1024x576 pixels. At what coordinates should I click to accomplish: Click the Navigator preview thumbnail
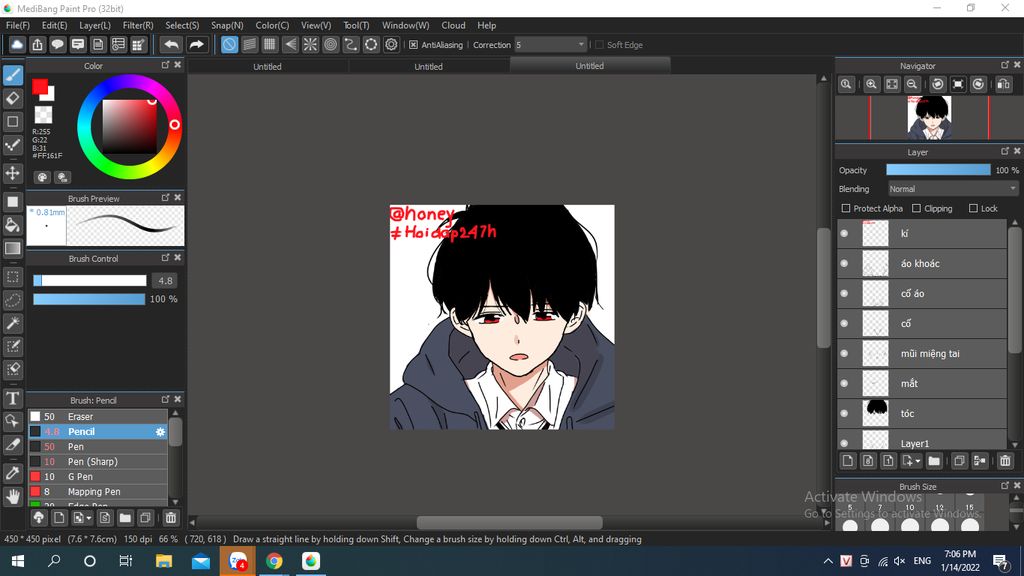[x=929, y=118]
